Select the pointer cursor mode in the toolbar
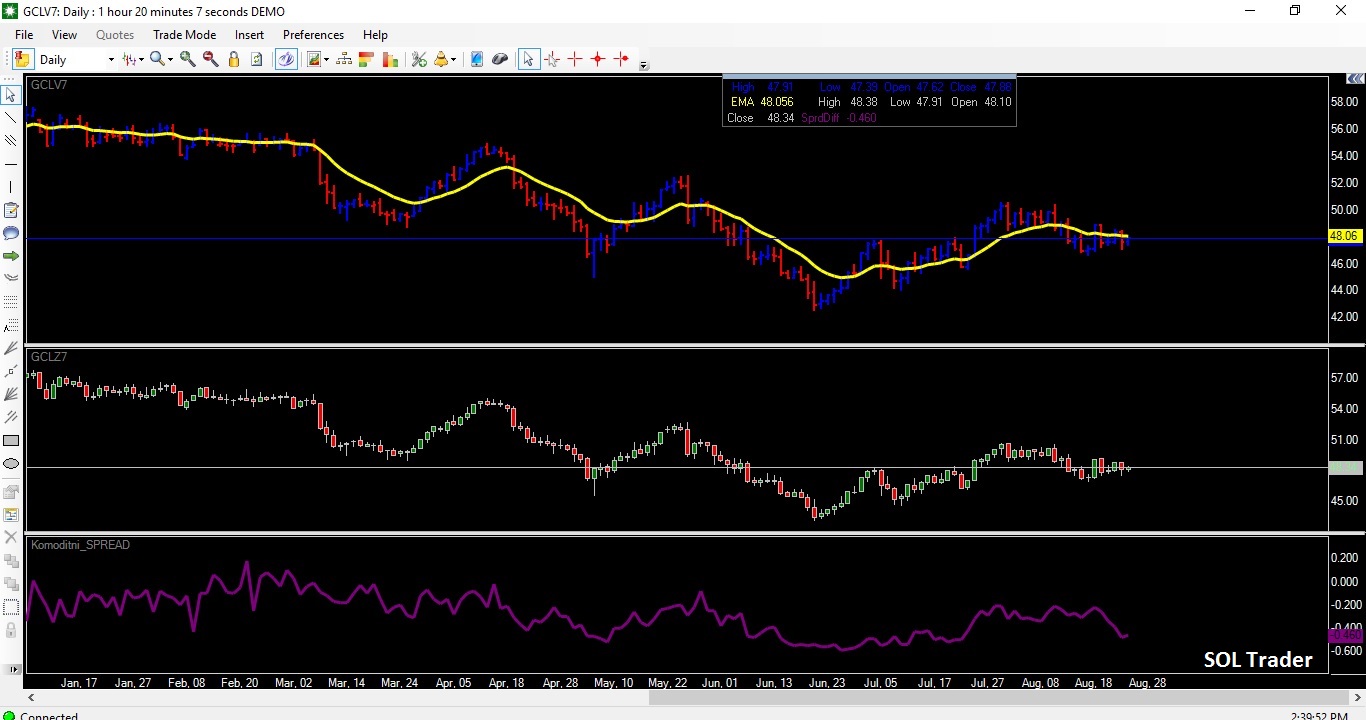This screenshot has height=720, width=1366. 528,59
